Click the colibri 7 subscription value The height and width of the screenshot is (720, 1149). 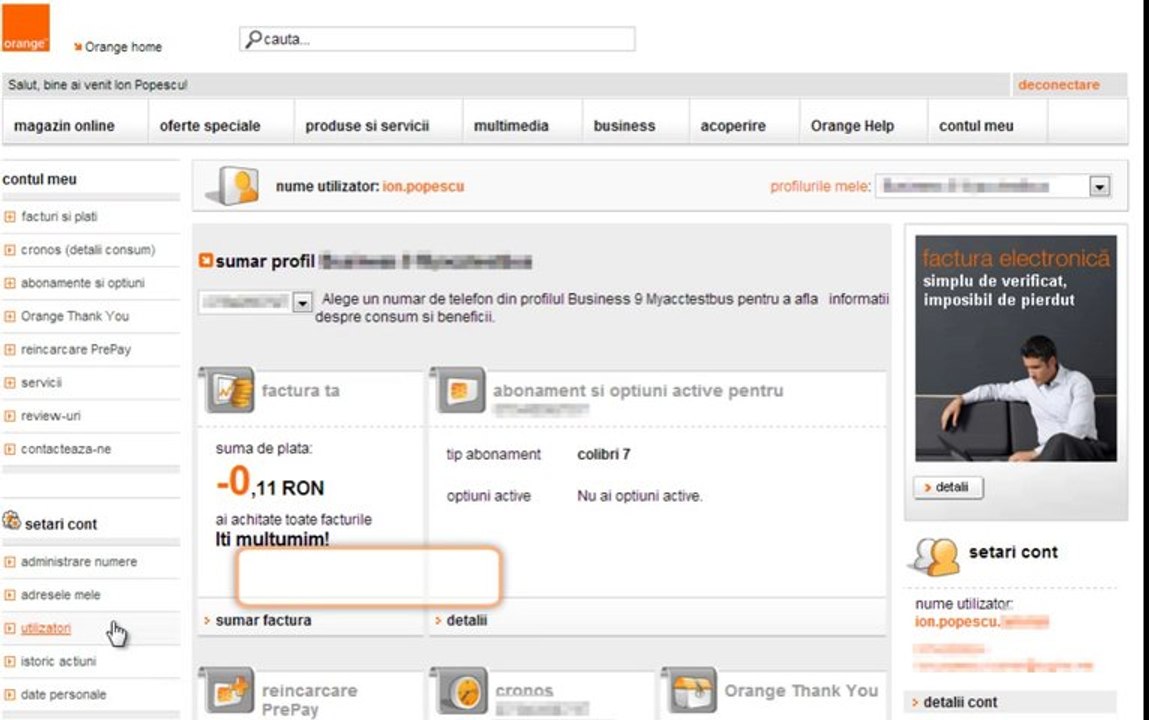[604, 455]
